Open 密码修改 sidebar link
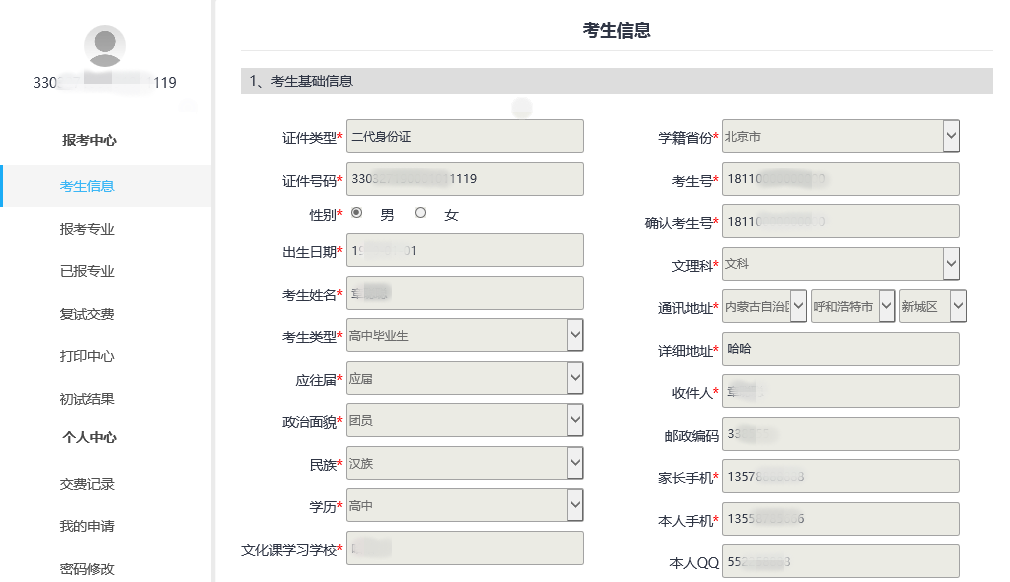This screenshot has width=1010, height=582. tap(87, 569)
